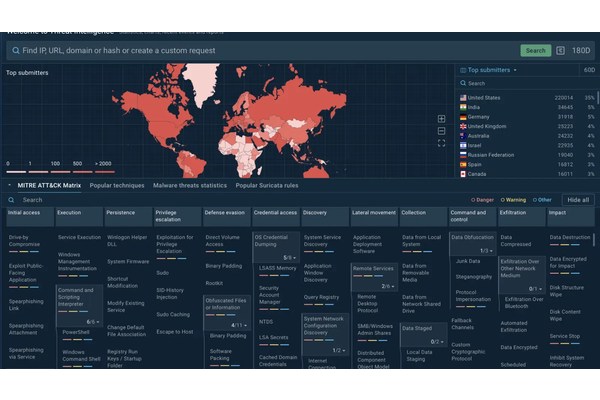600x400 pixels.
Task: Click the magnifier icon in the matrix search
Action: [x=11, y=200]
